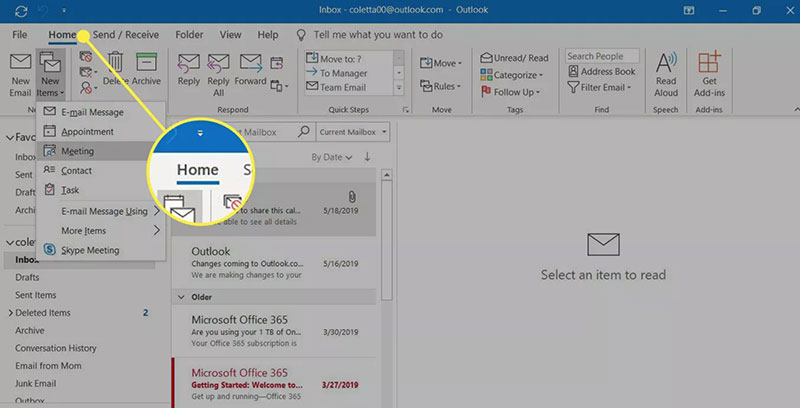Switch to the Send / Receive tab

[126, 35]
